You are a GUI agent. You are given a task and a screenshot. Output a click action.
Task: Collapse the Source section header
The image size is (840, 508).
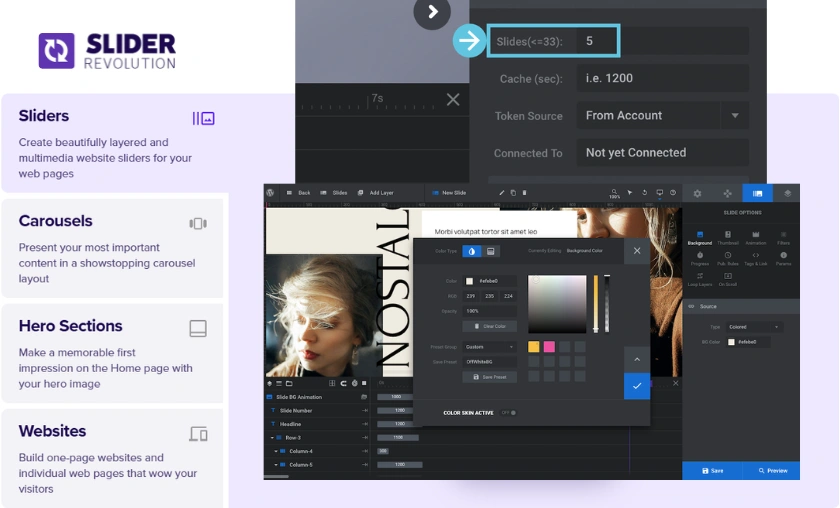coord(741,307)
